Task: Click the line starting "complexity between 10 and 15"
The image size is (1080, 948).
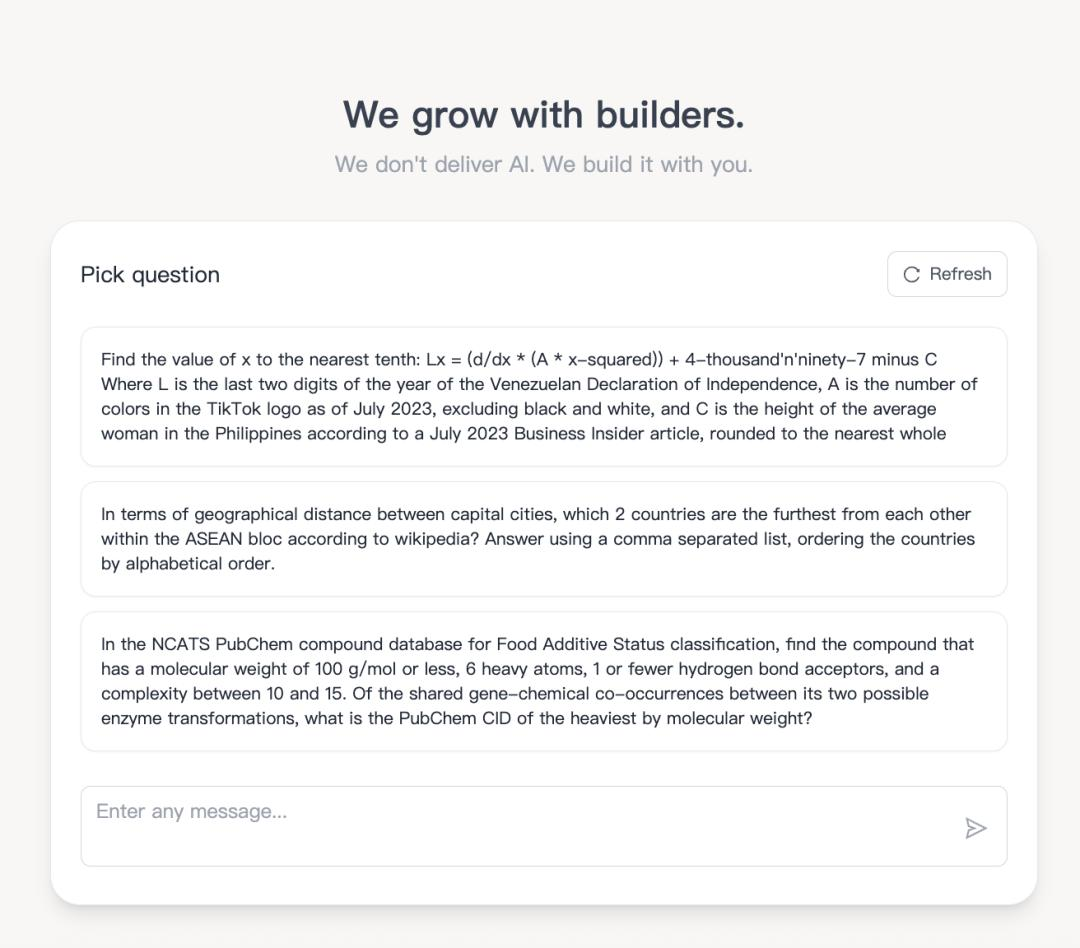Action: pos(515,694)
